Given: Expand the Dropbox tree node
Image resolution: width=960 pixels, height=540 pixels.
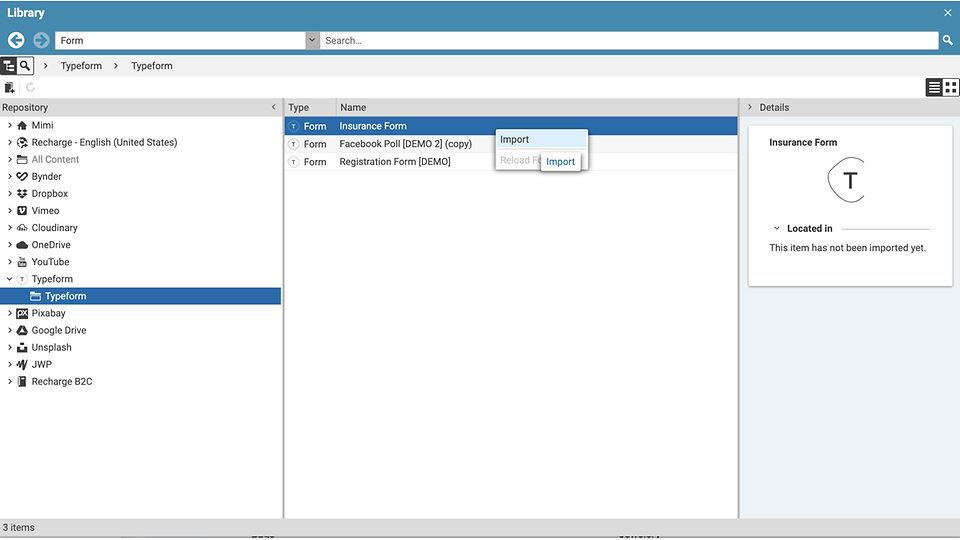Looking at the screenshot, I should (x=9, y=193).
